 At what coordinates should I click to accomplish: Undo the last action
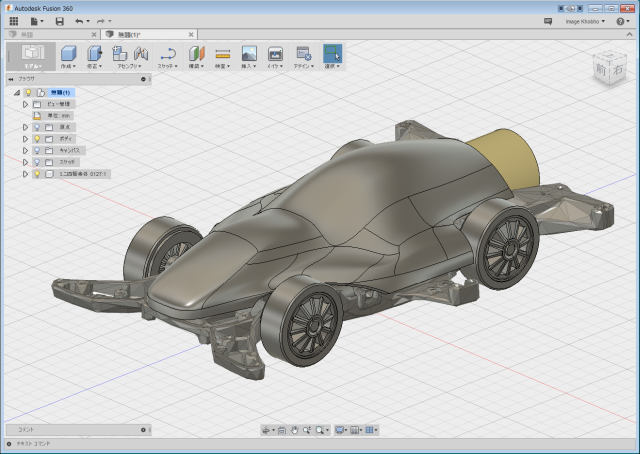(x=79, y=21)
